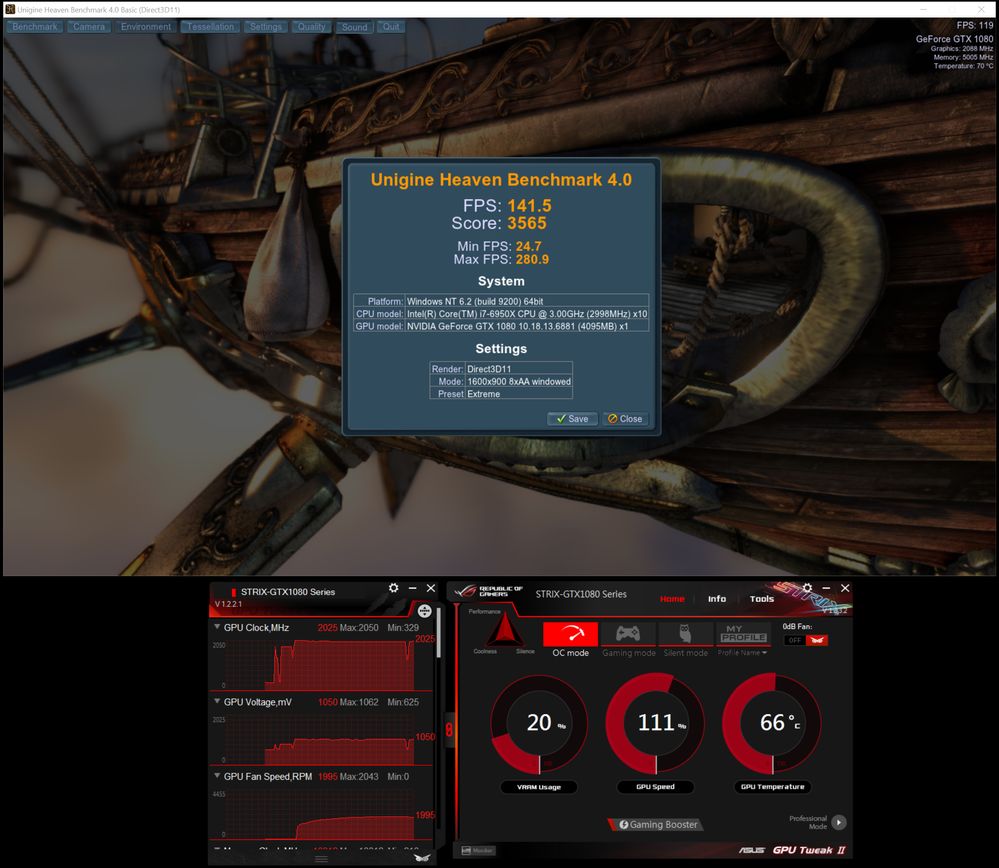Save the benchmark results
Screen dimensions: 999x868
[x=572, y=419]
